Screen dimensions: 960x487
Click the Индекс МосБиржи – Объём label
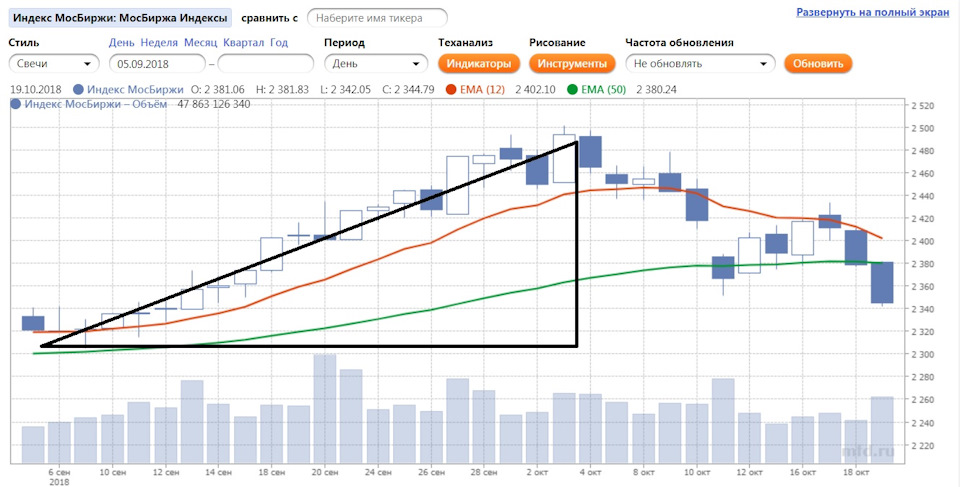(96, 104)
